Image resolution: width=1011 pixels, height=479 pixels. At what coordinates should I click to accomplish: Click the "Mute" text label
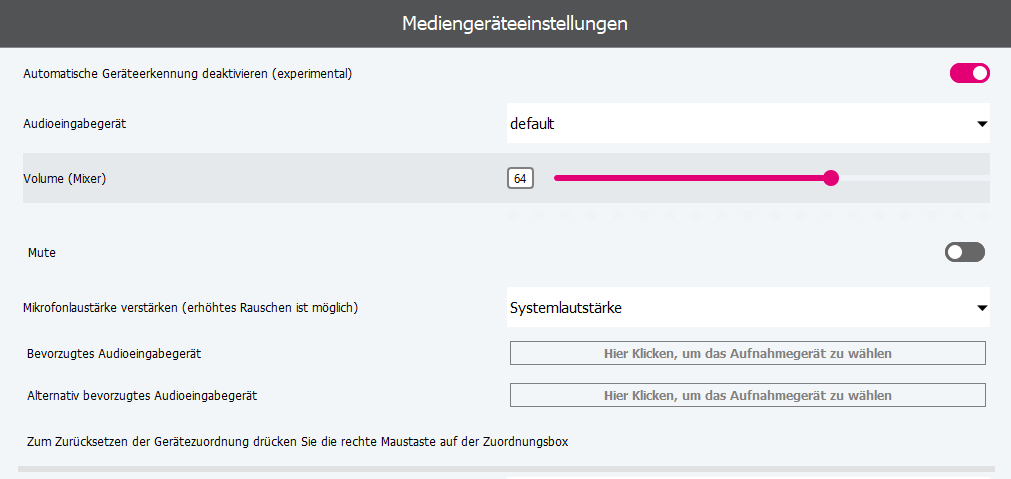43,253
